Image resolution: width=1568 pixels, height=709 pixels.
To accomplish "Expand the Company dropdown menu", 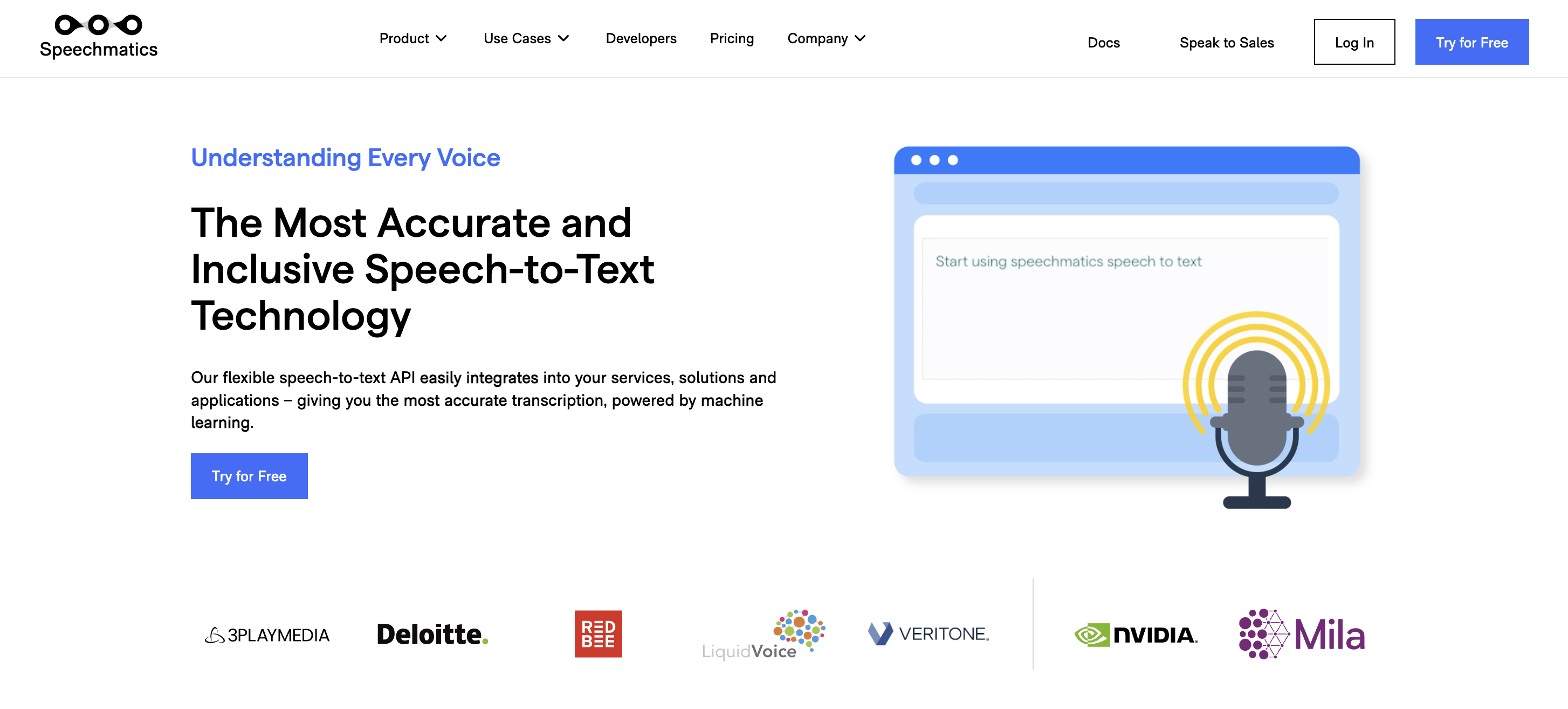I will (825, 38).
